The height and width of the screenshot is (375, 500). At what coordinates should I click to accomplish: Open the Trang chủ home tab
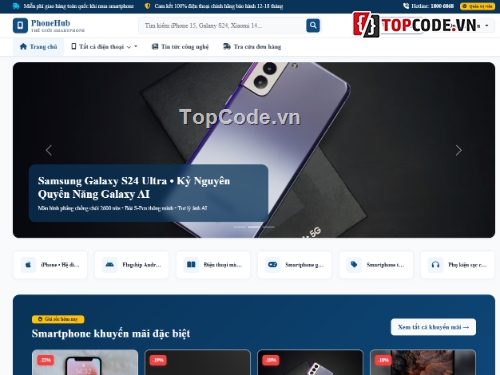coord(38,47)
